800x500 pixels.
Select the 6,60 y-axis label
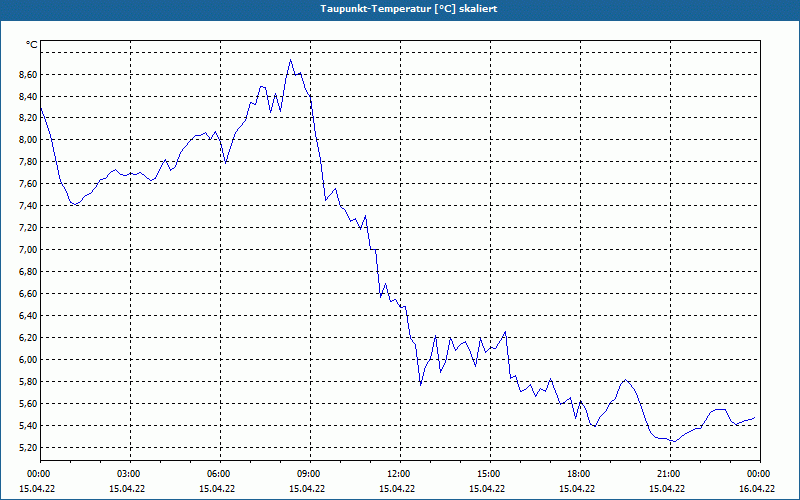point(28,294)
